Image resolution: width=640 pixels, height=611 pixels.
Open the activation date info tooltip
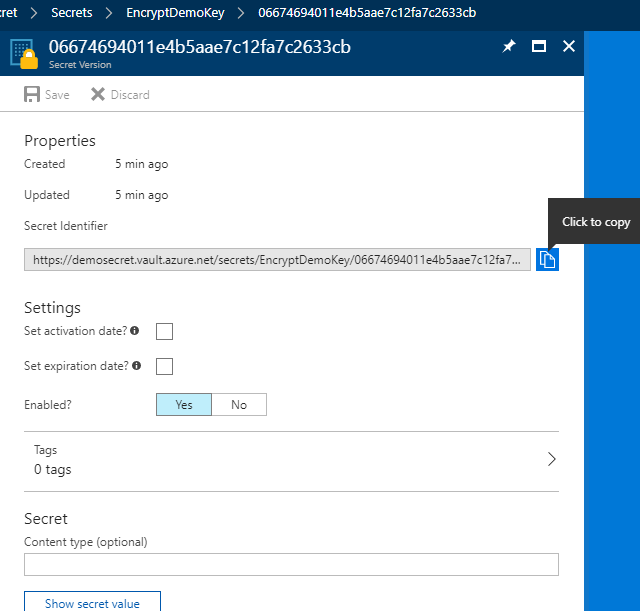click(x=135, y=331)
